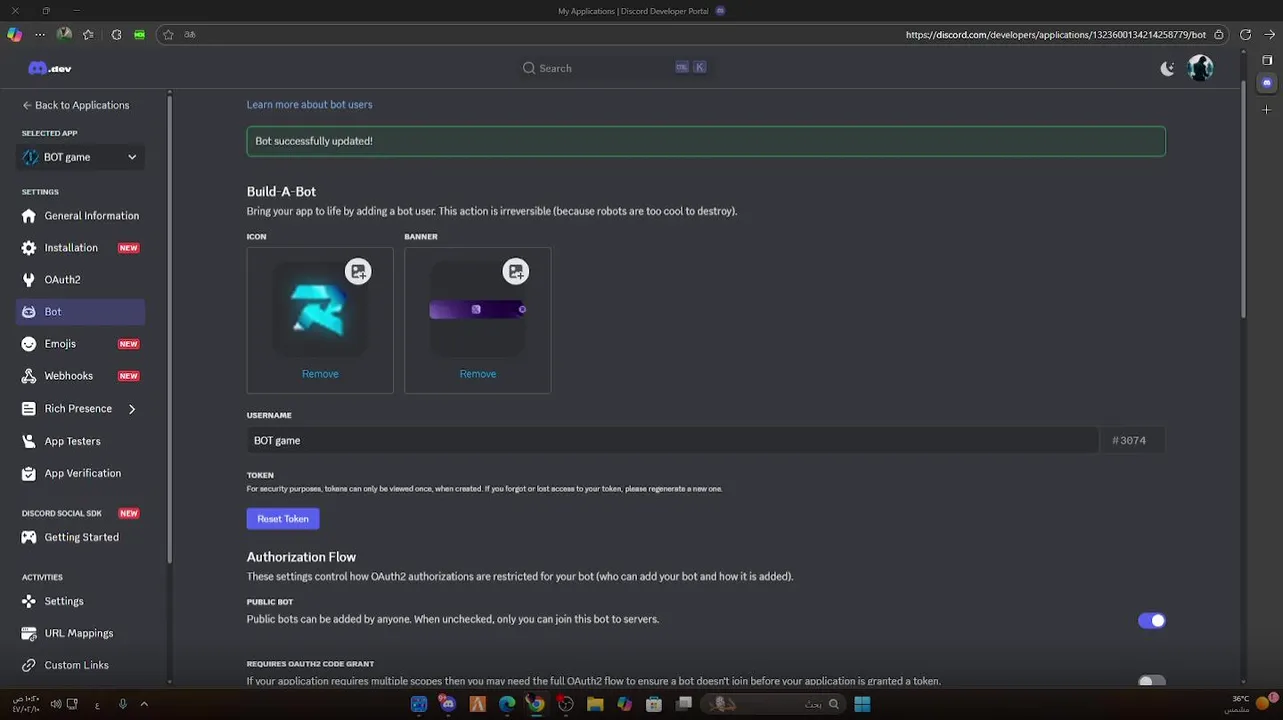Open the browser favorites star-list icon

88,34
